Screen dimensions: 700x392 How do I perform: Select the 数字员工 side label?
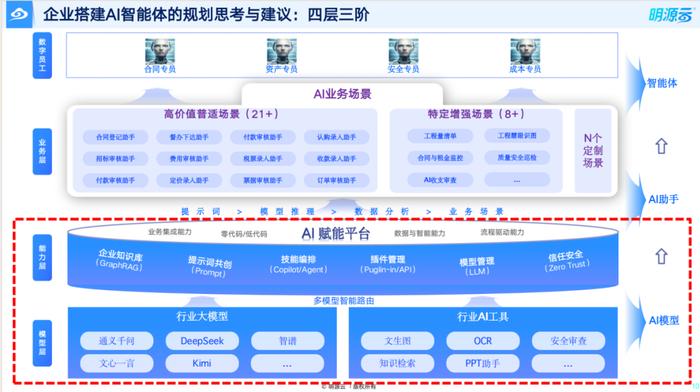tap(42, 55)
